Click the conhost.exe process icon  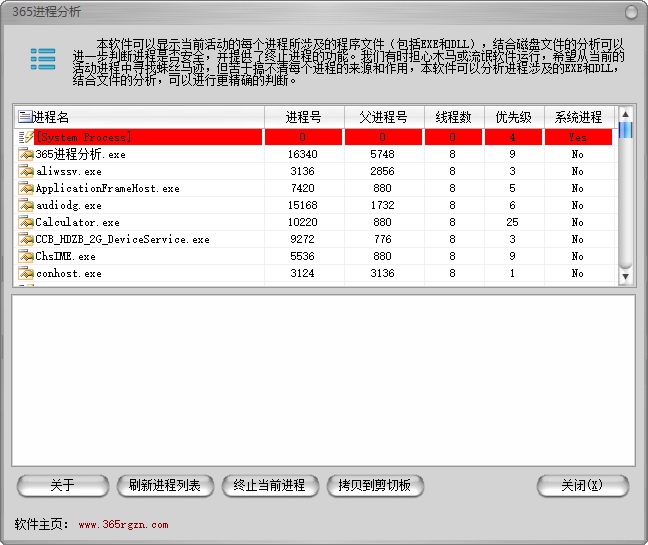pyautogui.click(x=26, y=273)
